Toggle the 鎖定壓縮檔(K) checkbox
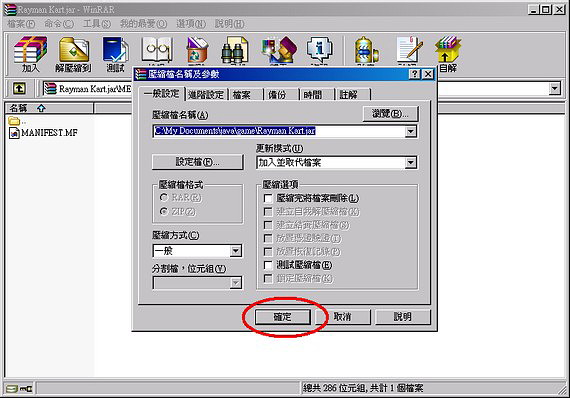This screenshot has width=570, height=398. (268, 279)
